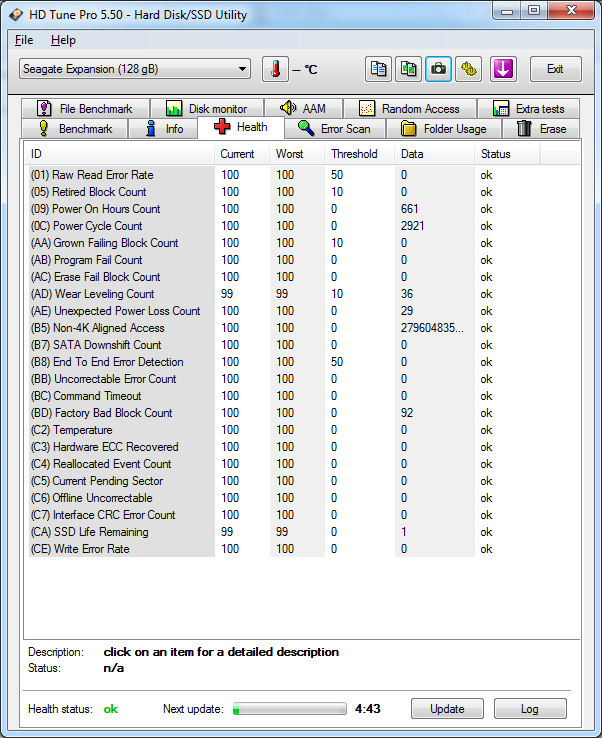
Task: Click the camera save screenshot icon
Action: tap(438, 69)
